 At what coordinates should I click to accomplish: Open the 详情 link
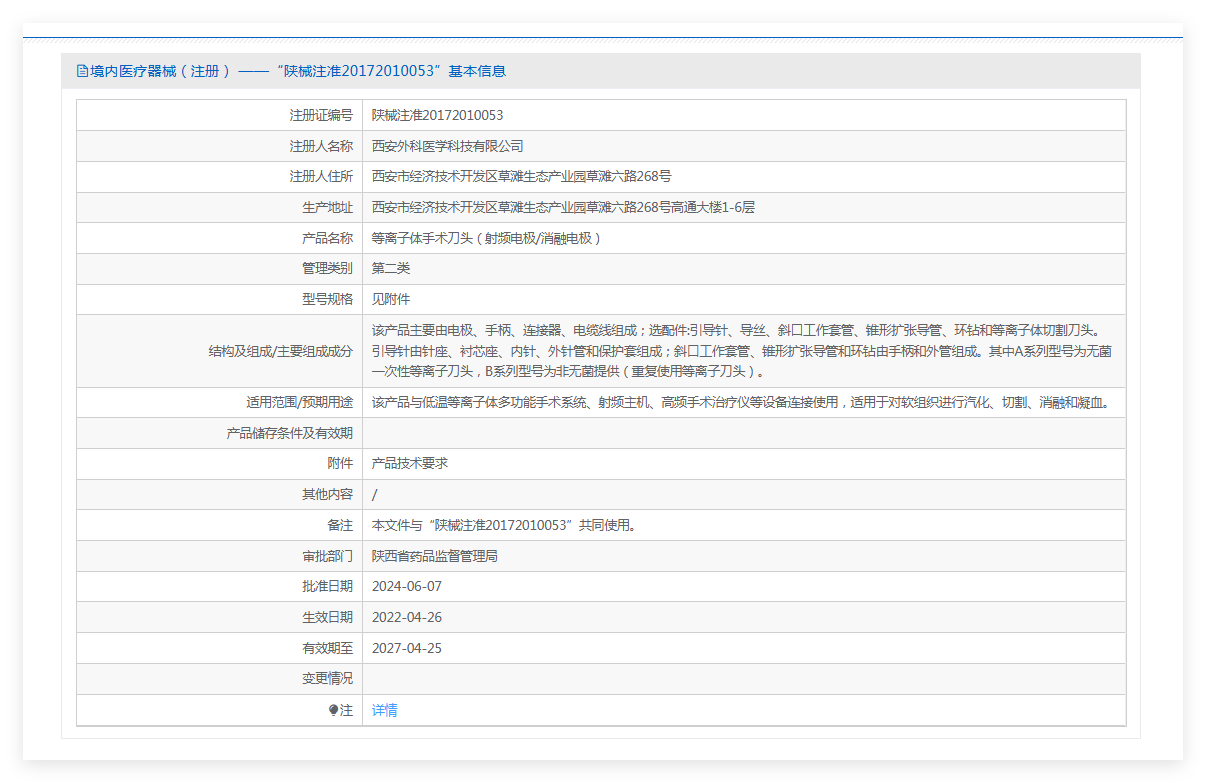385,710
